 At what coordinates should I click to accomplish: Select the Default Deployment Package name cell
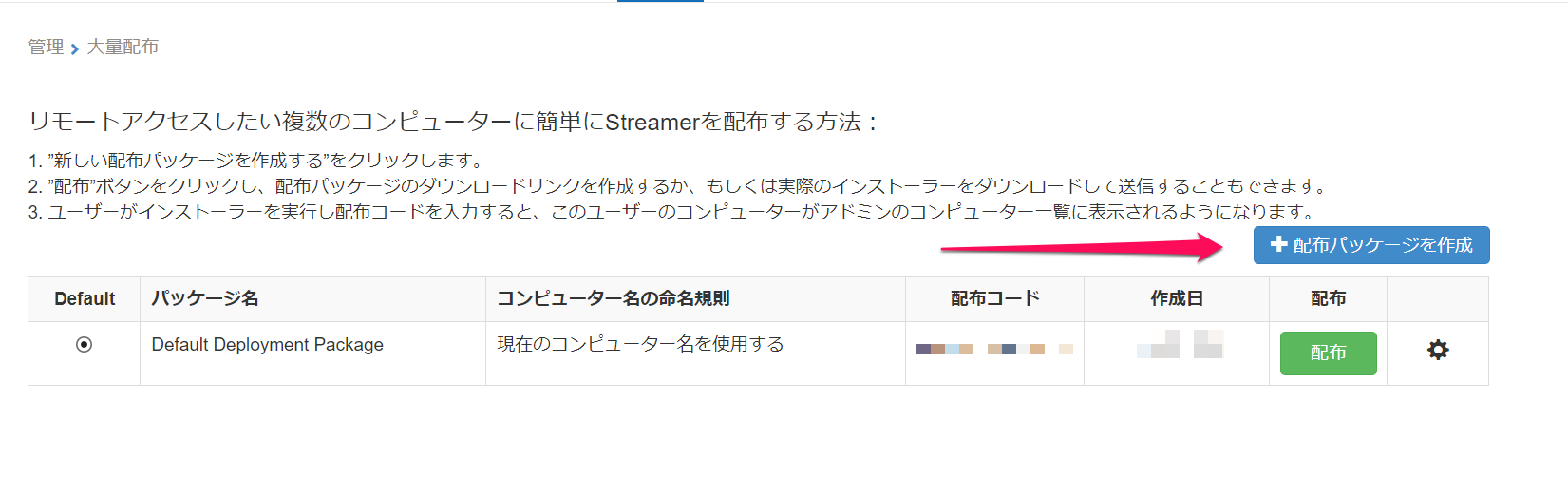point(268,344)
